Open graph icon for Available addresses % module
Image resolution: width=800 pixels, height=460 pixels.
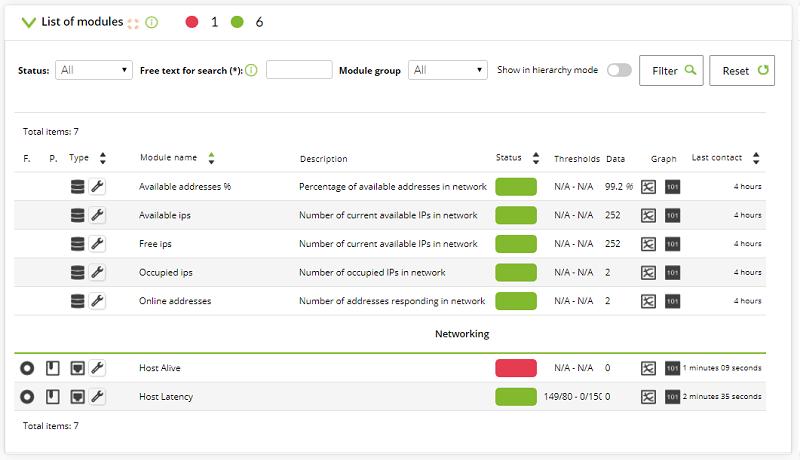[648, 187]
